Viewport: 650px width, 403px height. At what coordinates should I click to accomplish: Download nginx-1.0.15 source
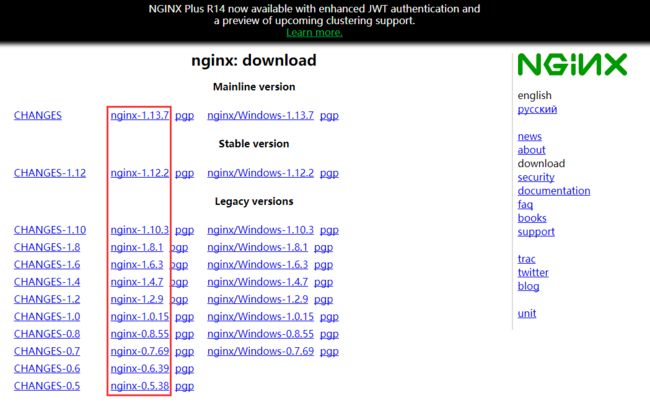[x=140, y=317]
